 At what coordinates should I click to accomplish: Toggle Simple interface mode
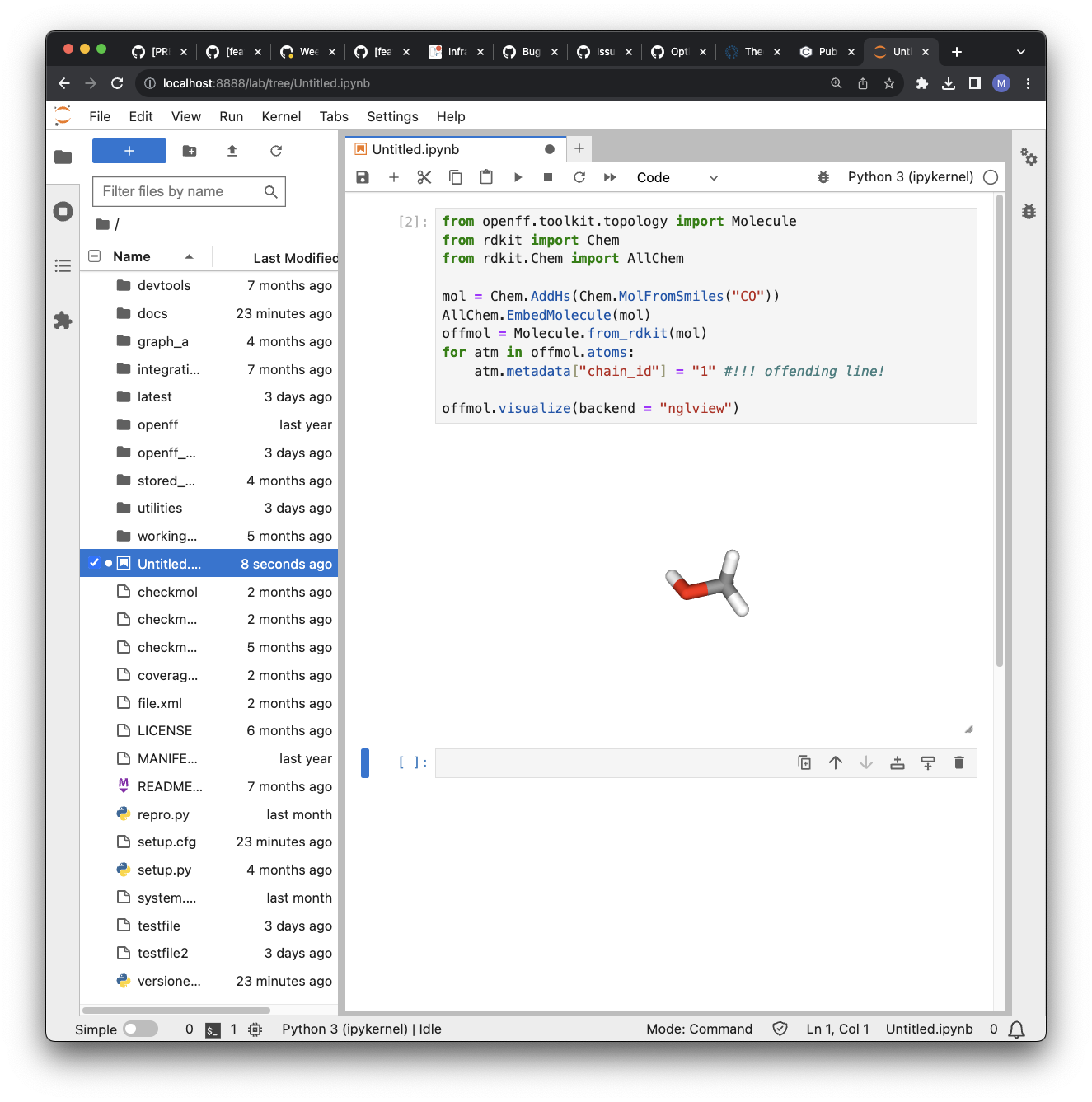(x=139, y=1029)
